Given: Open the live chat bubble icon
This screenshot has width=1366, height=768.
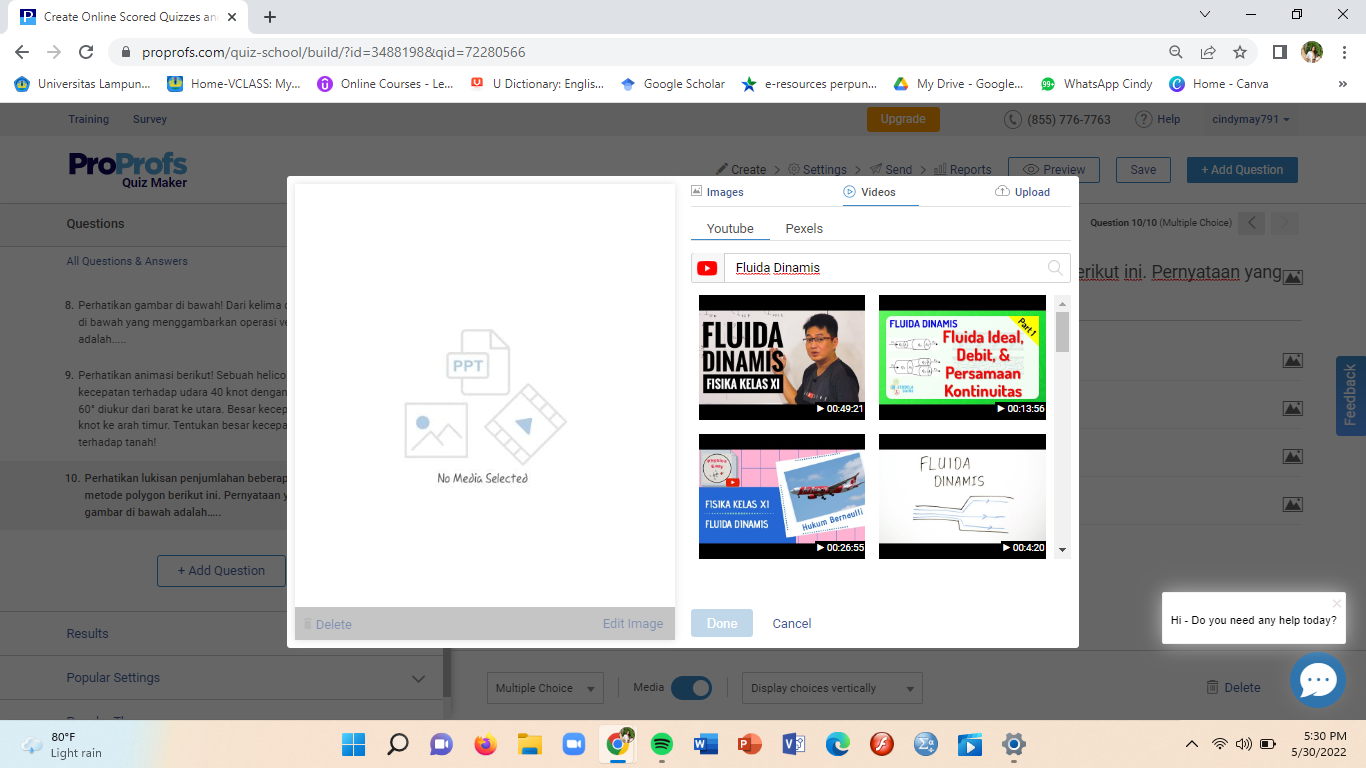Looking at the screenshot, I should click(1317, 680).
